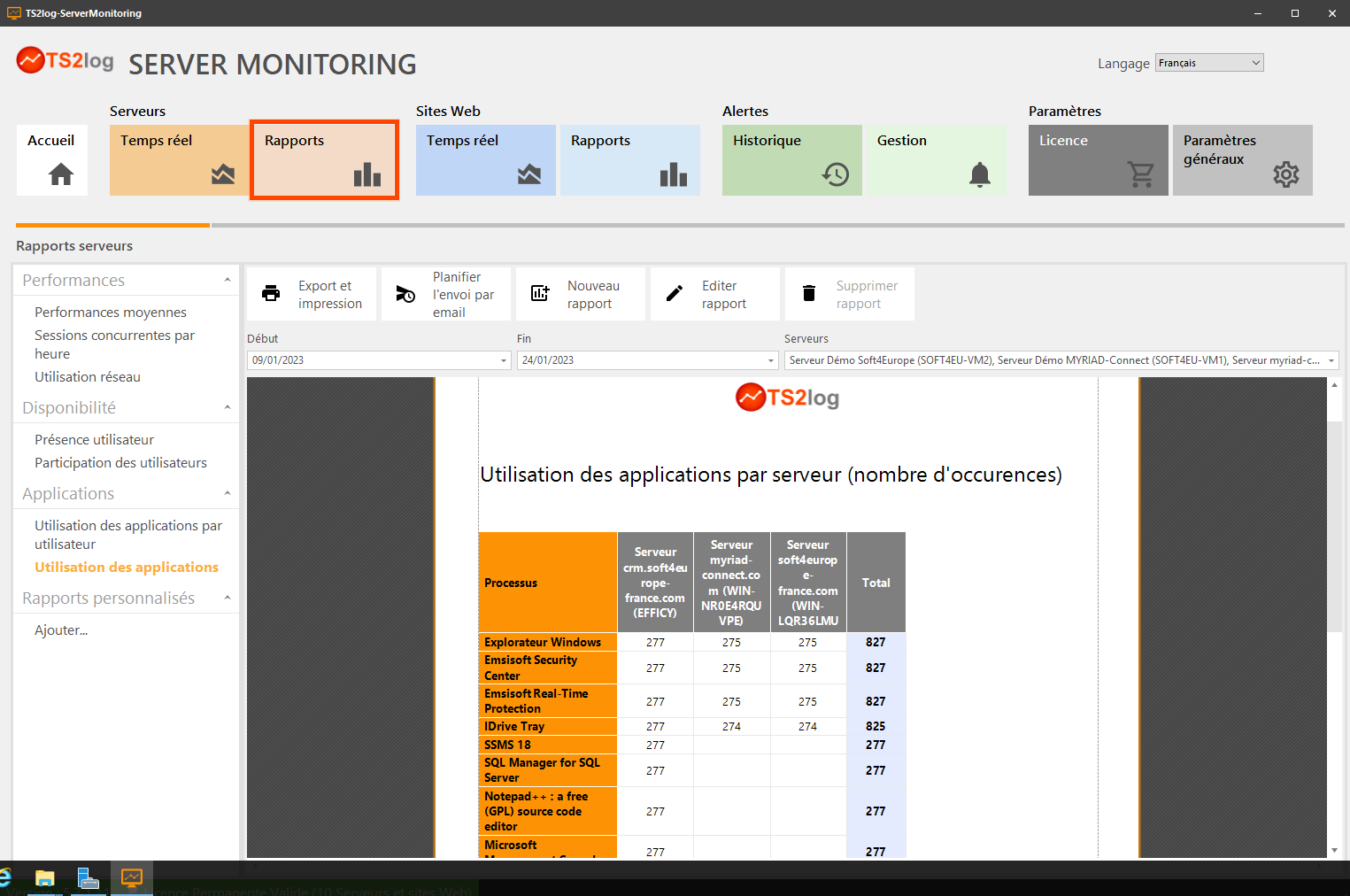The image size is (1350, 896).
Task: Open Internet Explorer from the taskbar
Action: (x=5, y=878)
